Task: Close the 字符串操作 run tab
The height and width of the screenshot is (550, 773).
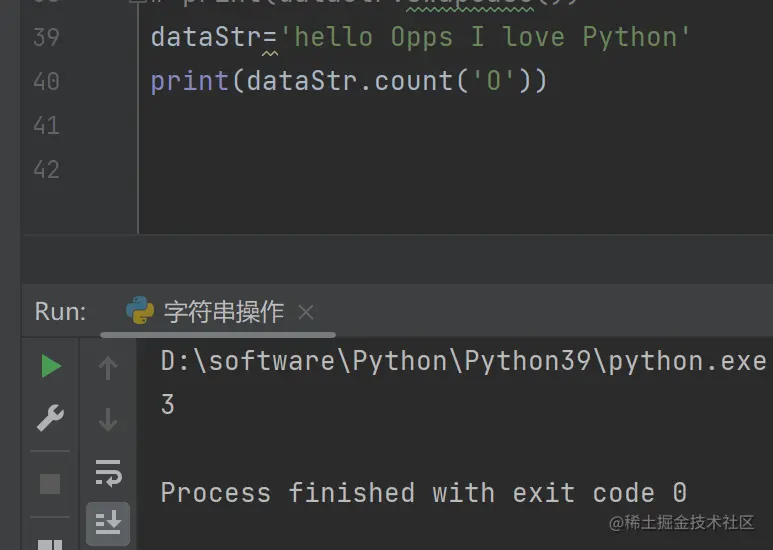Action: [306, 312]
